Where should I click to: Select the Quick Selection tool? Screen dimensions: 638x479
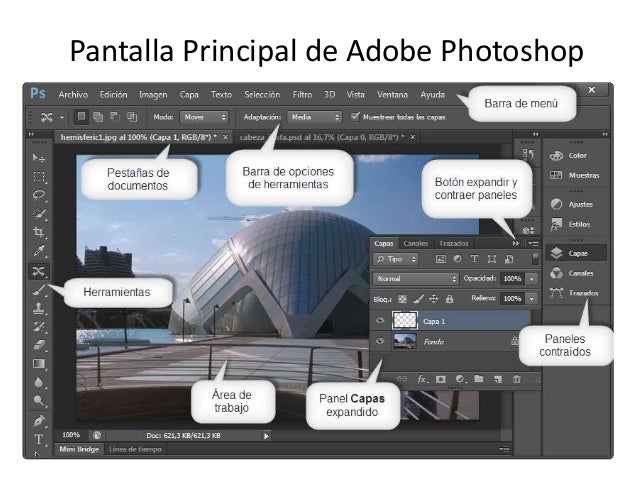[39, 214]
